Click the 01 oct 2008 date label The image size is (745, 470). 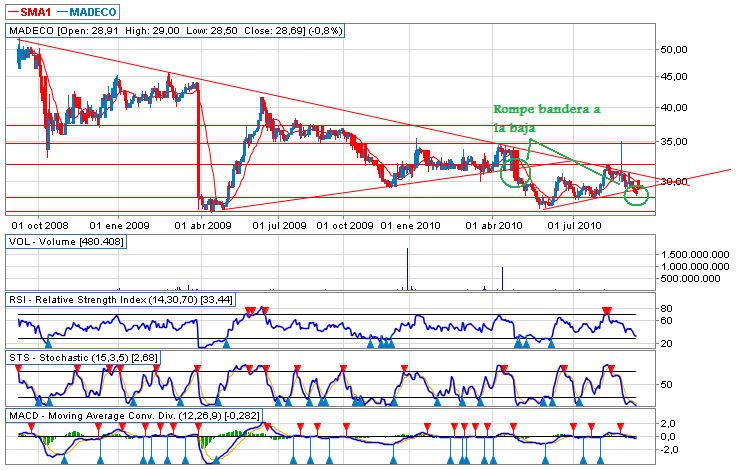click(x=40, y=225)
